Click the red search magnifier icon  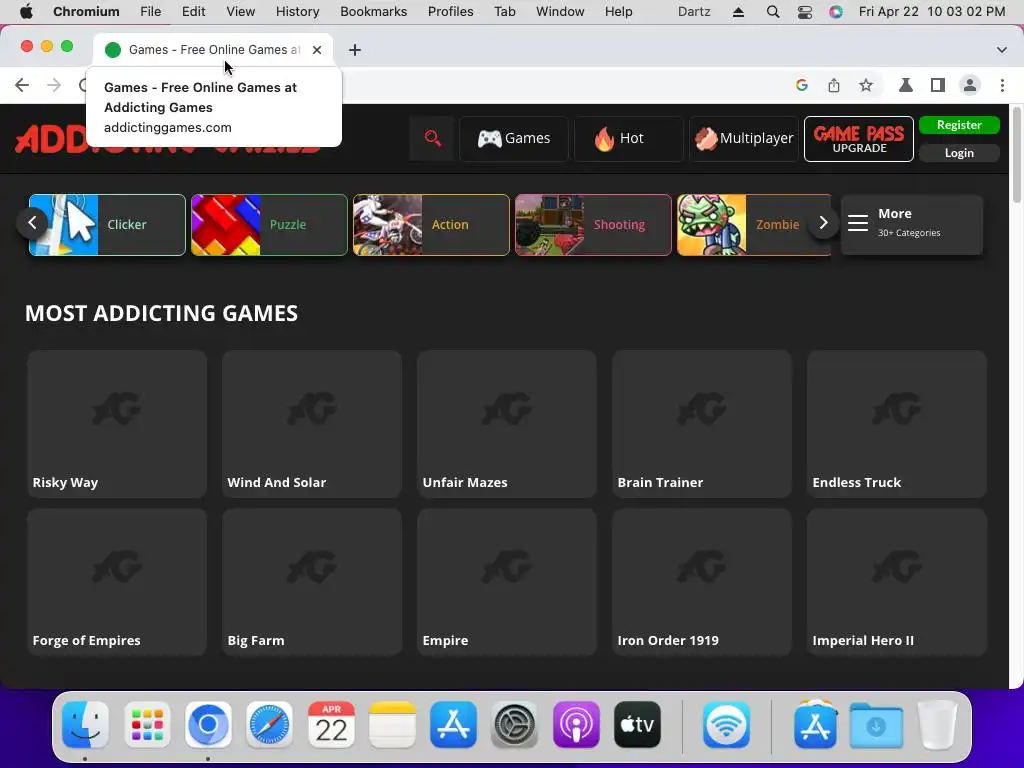pos(432,138)
